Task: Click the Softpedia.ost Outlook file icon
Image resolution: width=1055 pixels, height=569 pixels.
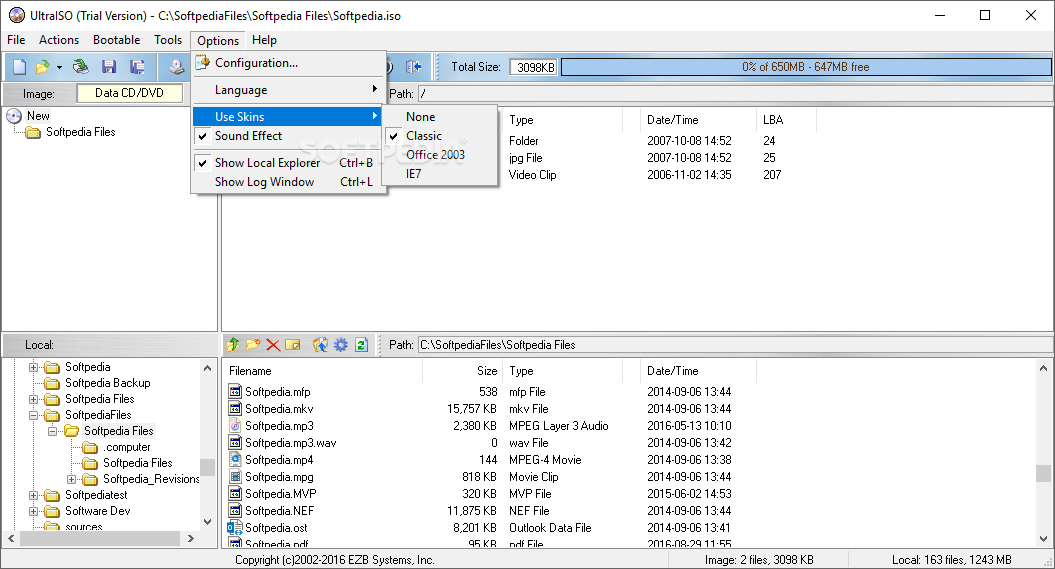Action: [235, 528]
